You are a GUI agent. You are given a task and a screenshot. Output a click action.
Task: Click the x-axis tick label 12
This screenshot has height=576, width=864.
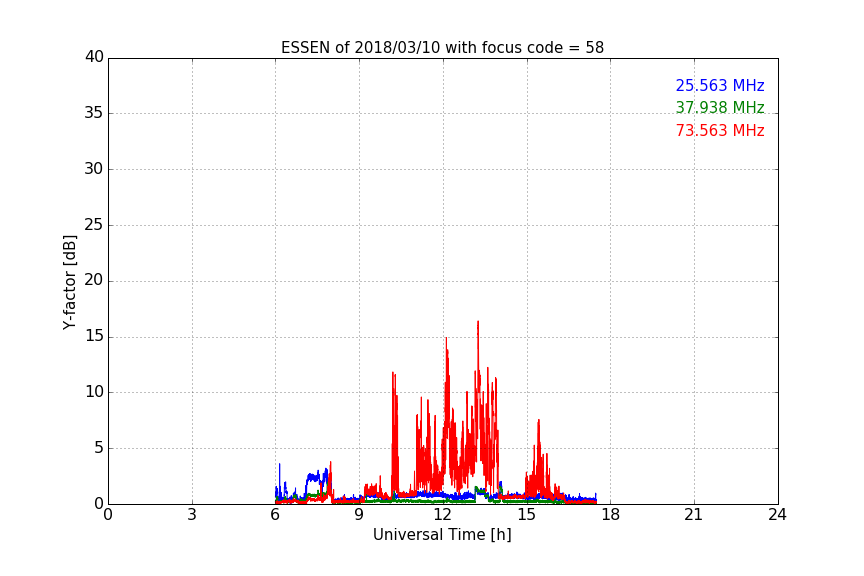pyautogui.click(x=442, y=515)
